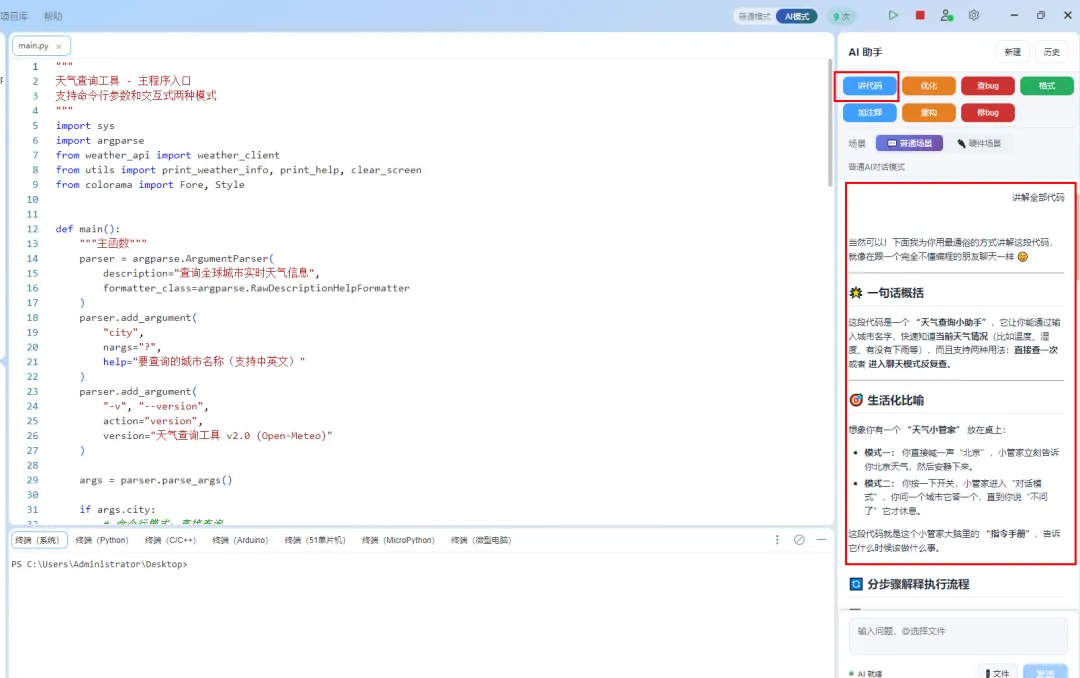Click the 加注释 button

869,112
